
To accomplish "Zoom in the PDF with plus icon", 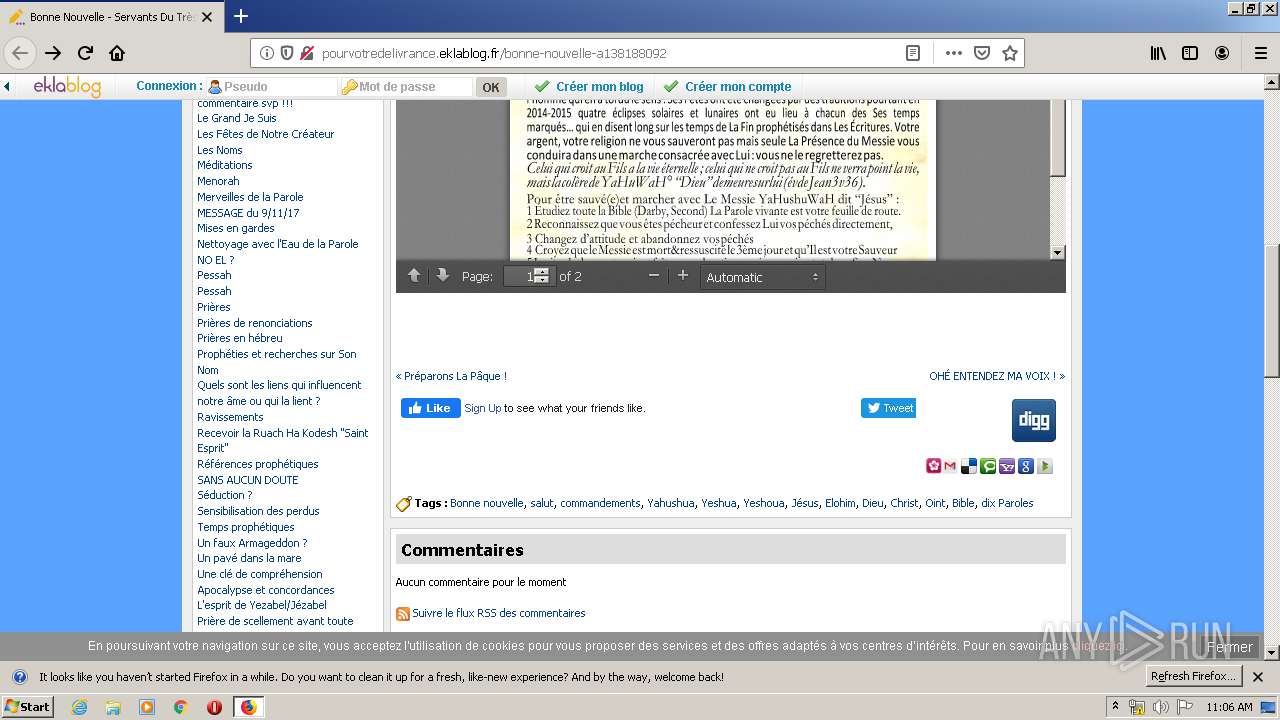I will (x=683, y=276).
